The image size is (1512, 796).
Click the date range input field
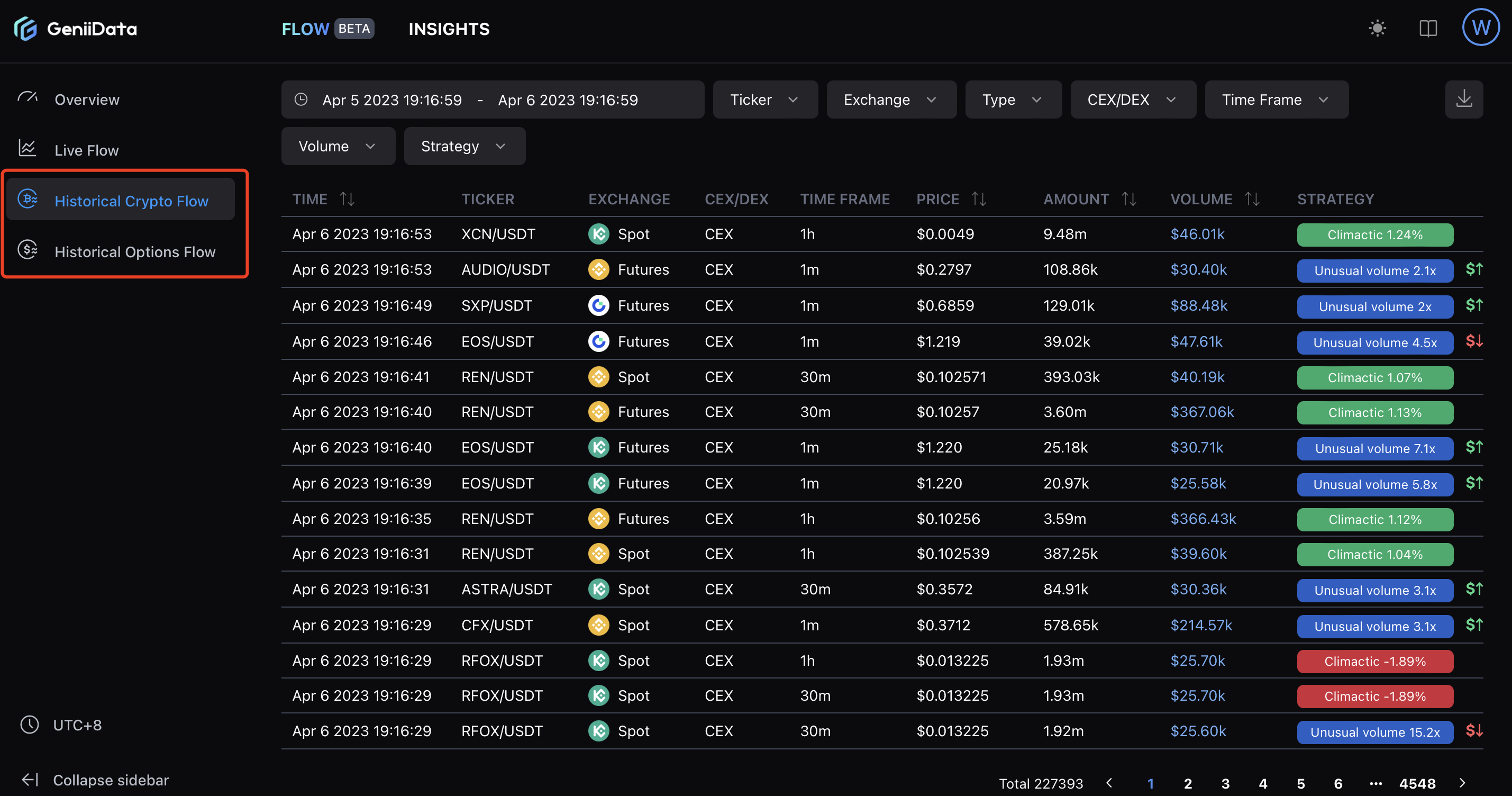[492, 100]
